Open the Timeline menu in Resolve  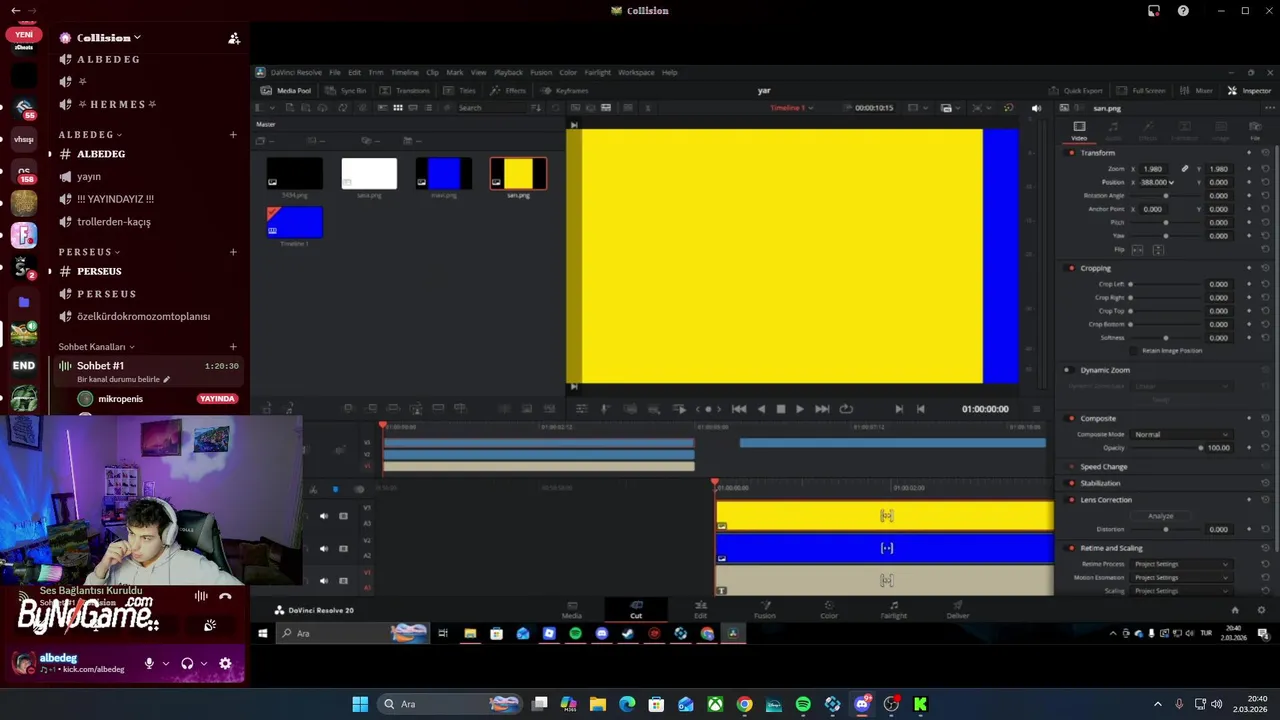pyautogui.click(x=404, y=72)
